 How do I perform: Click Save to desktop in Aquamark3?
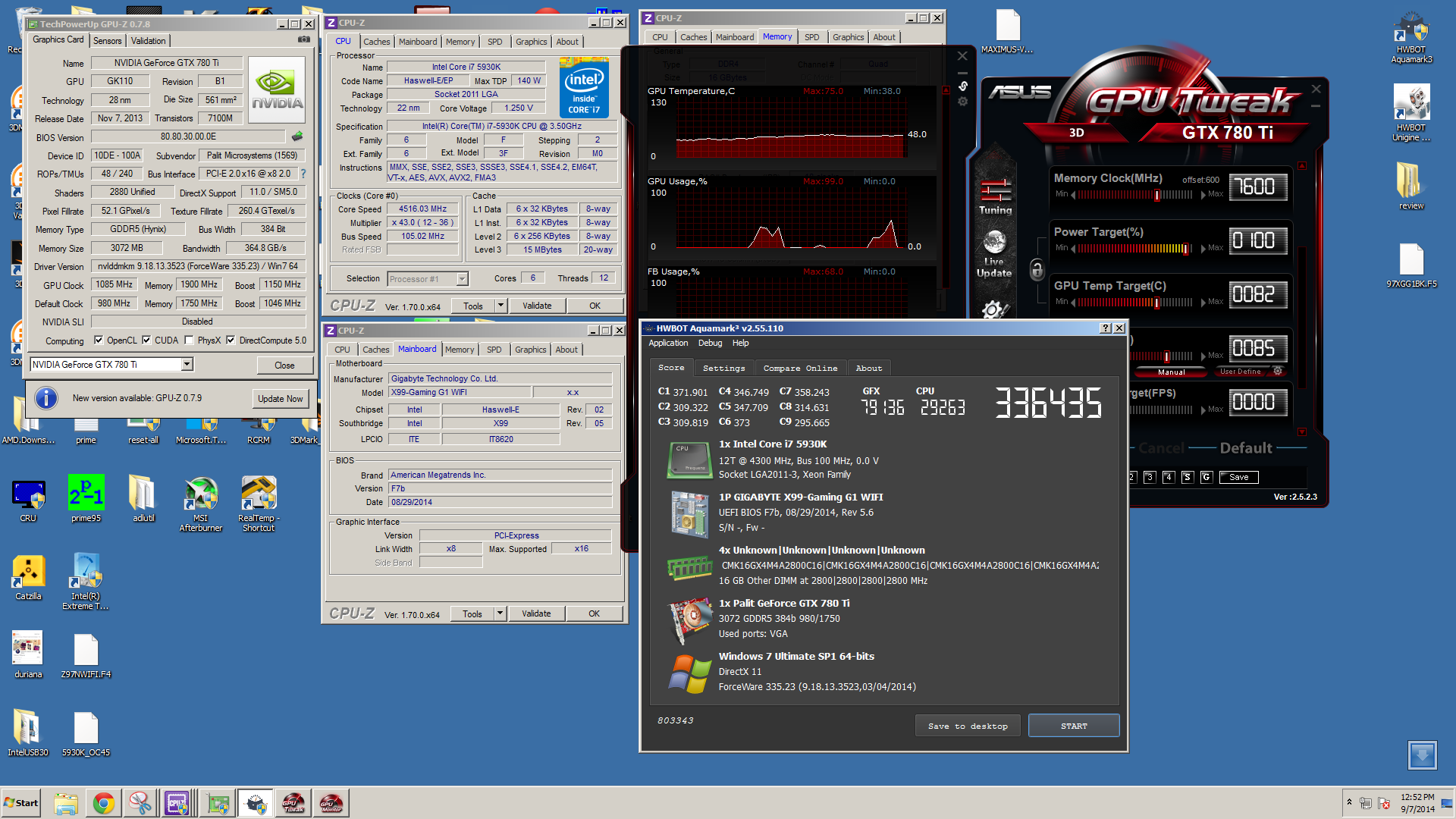point(968,726)
